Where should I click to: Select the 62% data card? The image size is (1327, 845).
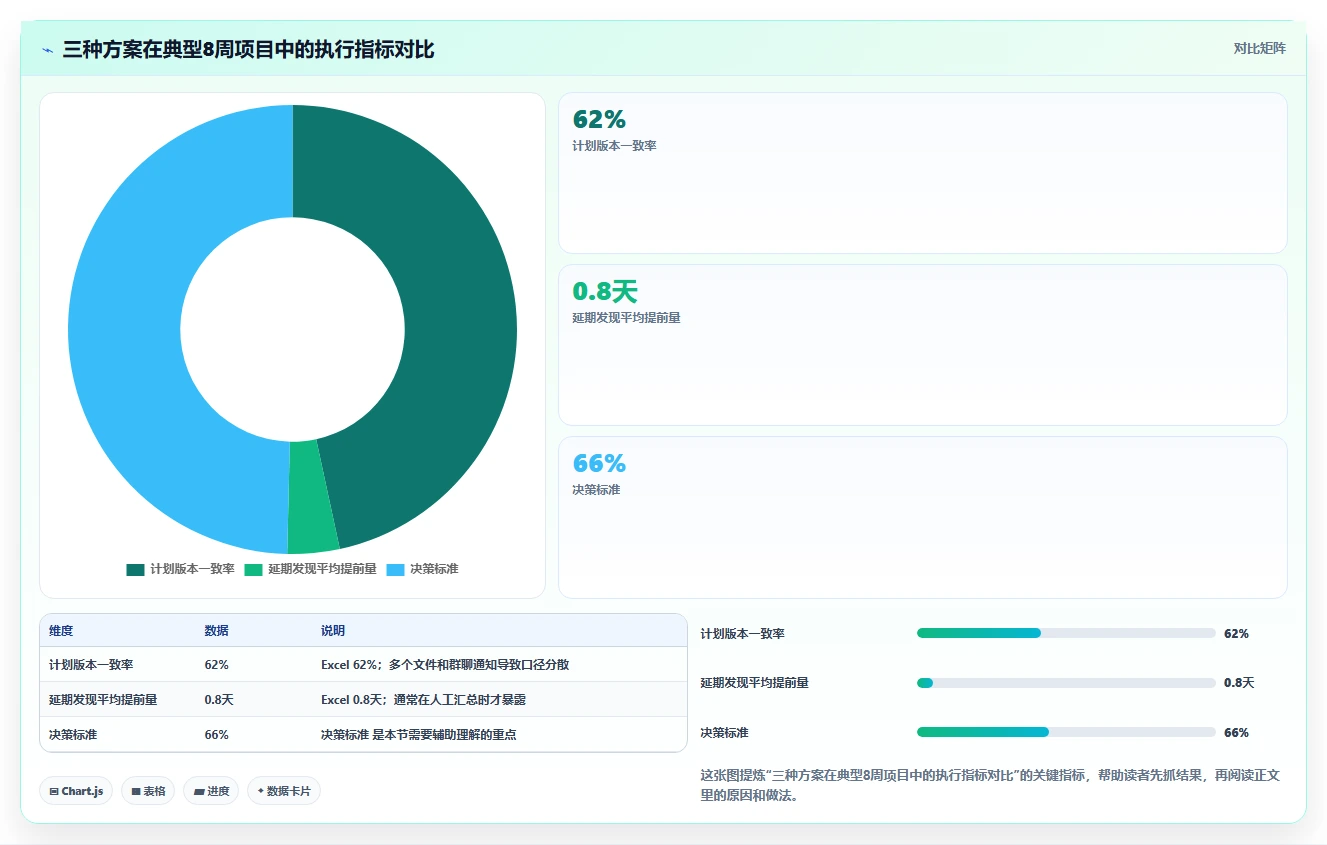922,173
